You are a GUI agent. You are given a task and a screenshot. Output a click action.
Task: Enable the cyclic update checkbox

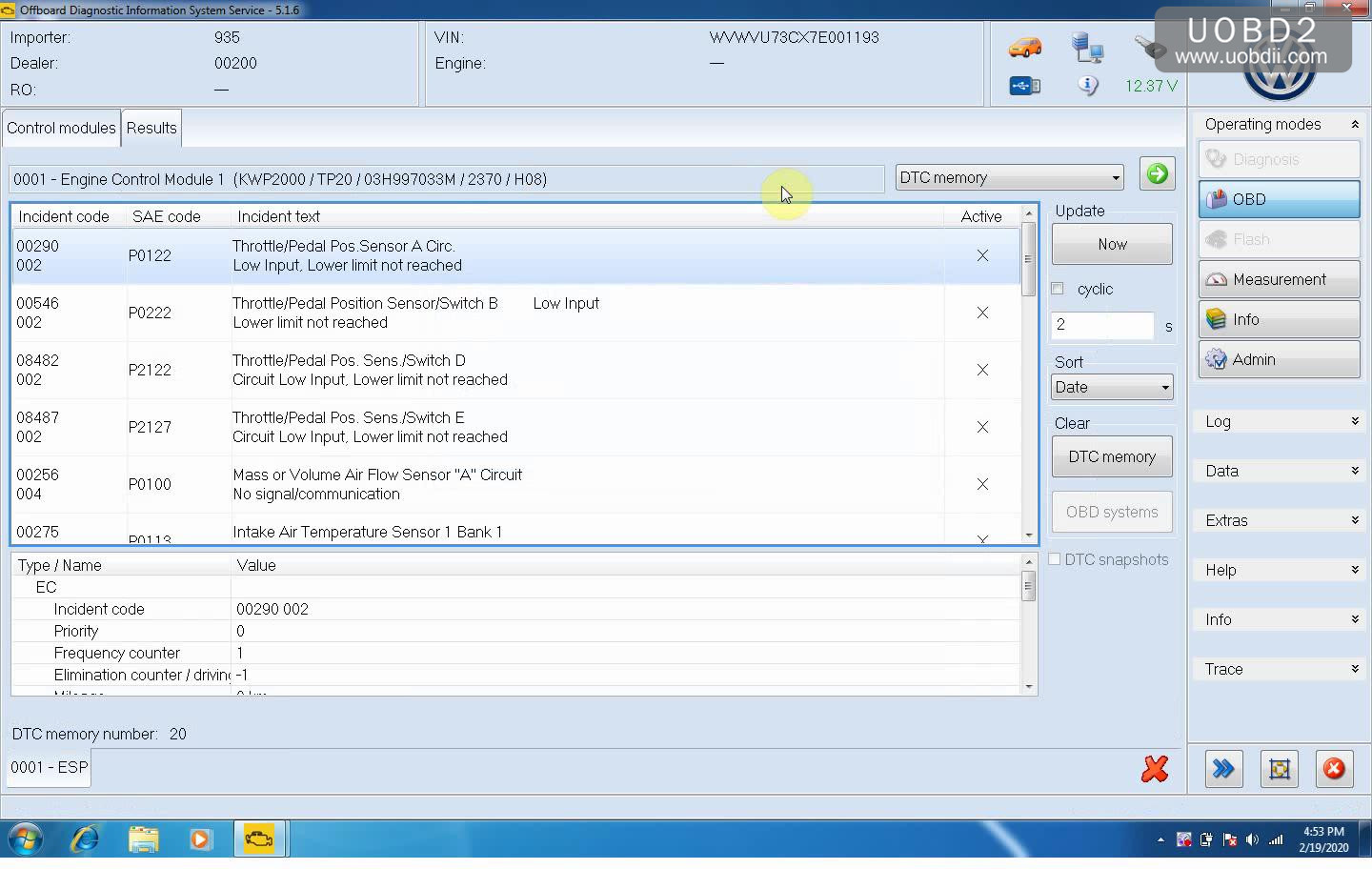(x=1058, y=289)
